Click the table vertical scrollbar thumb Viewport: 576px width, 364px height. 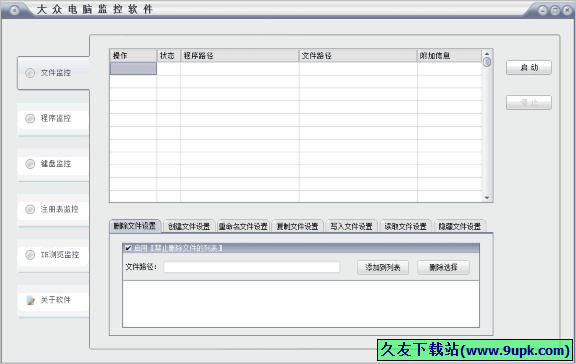pos(487,62)
